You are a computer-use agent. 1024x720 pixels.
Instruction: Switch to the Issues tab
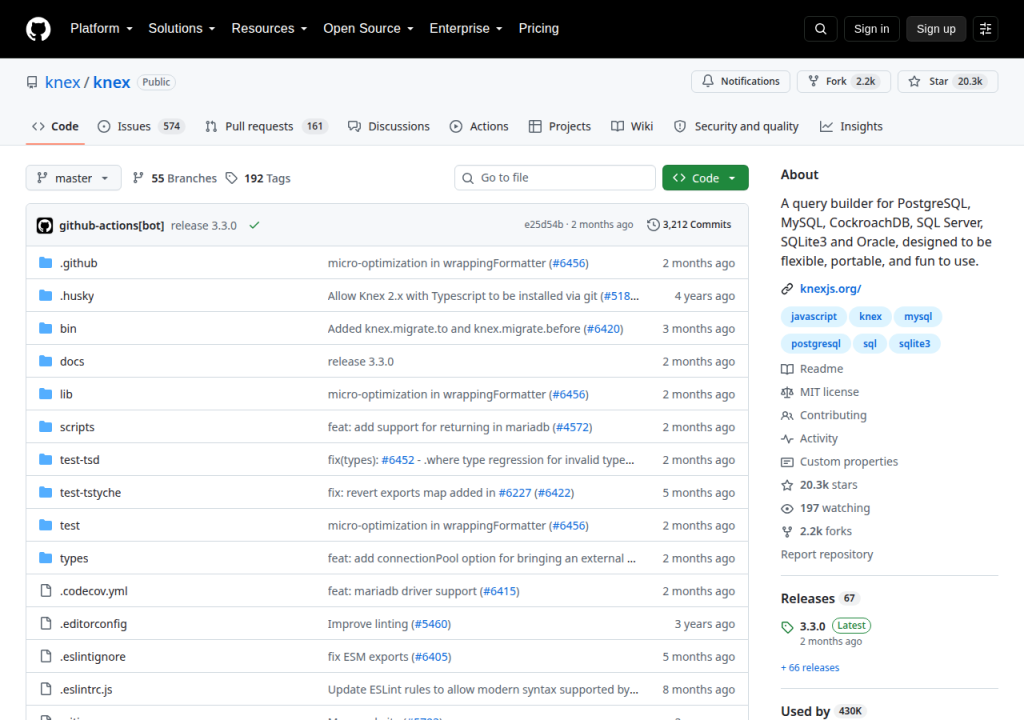pos(141,127)
